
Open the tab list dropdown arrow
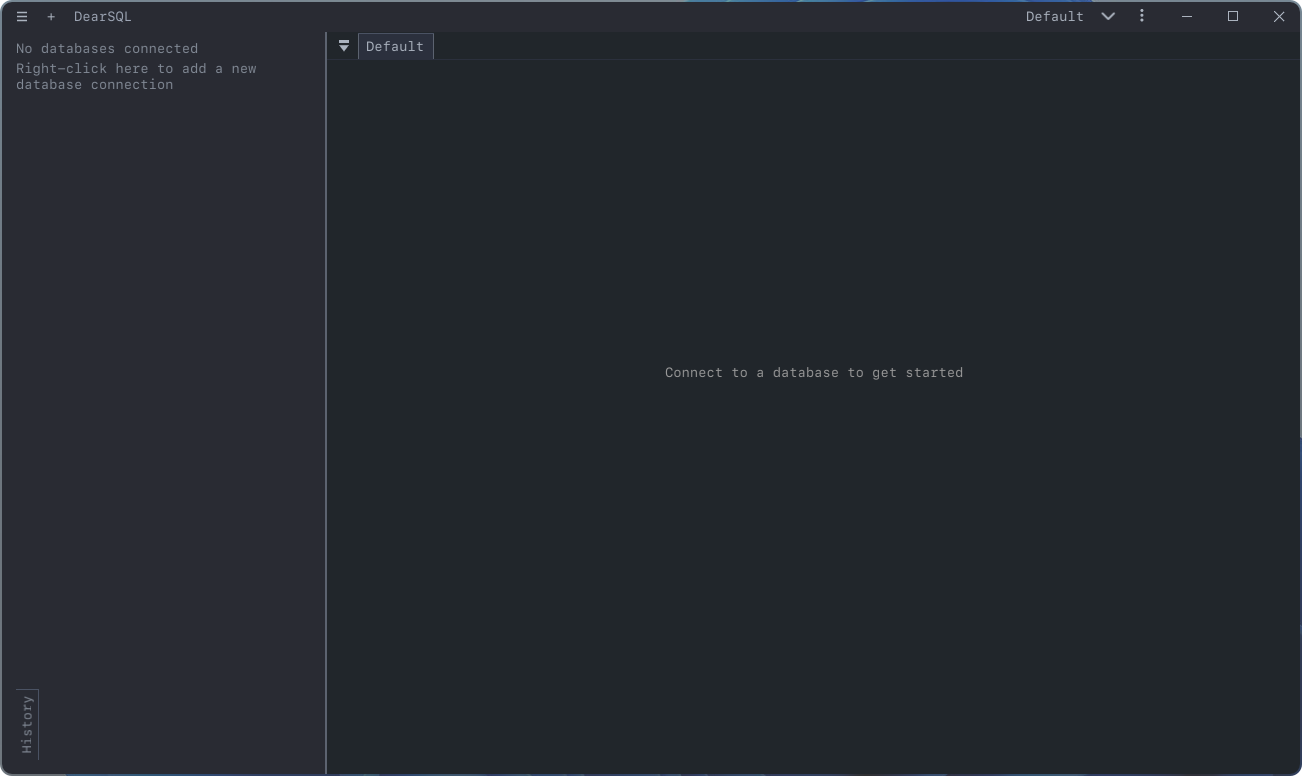pyautogui.click(x=344, y=46)
